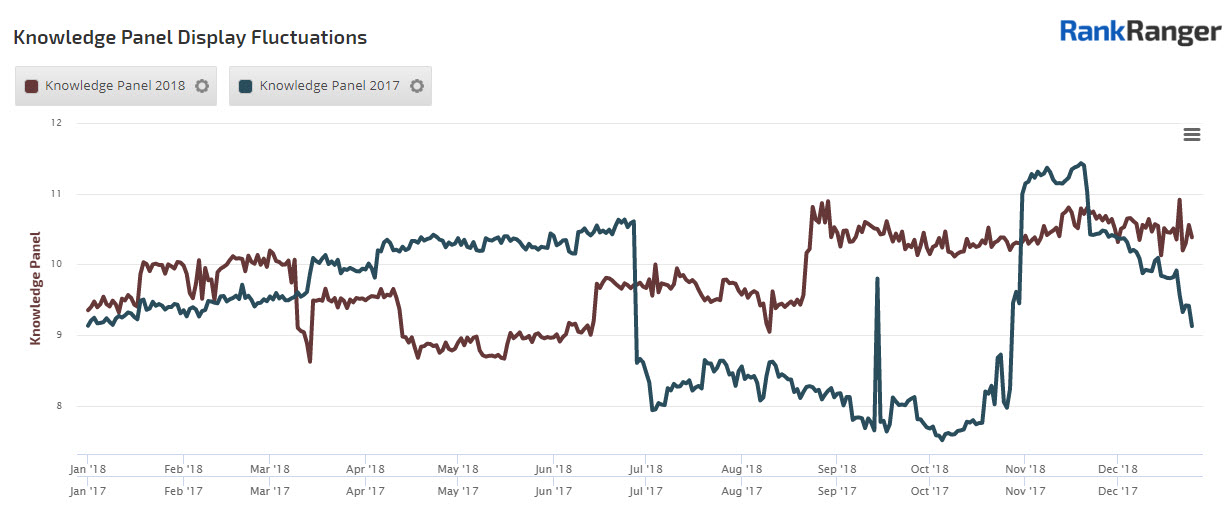Viewport: 1232px width, 513px height.
Task: Click the y-axis value 8 label
Action: [58, 406]
